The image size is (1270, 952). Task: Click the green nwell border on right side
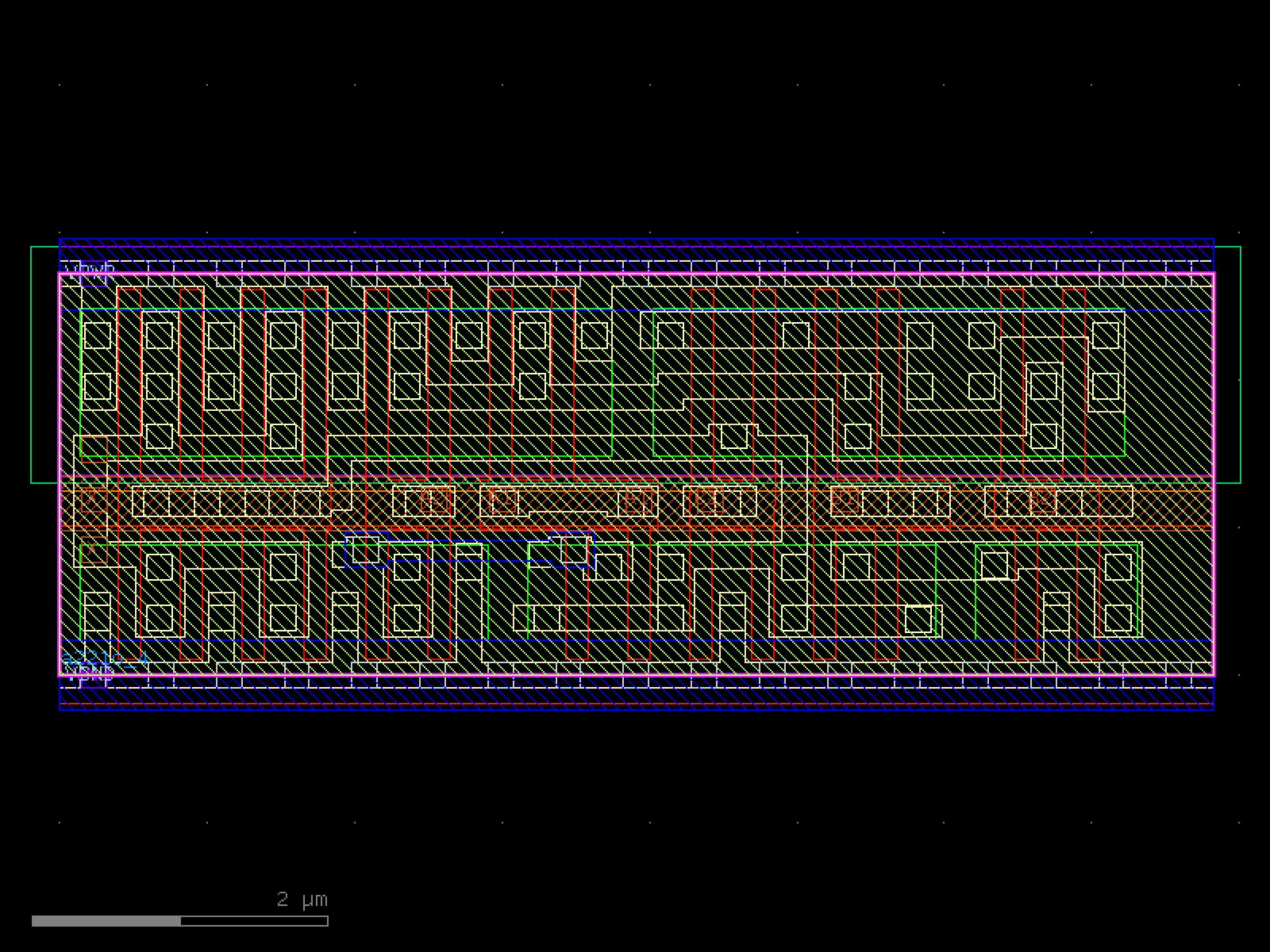pos(1240,365)
